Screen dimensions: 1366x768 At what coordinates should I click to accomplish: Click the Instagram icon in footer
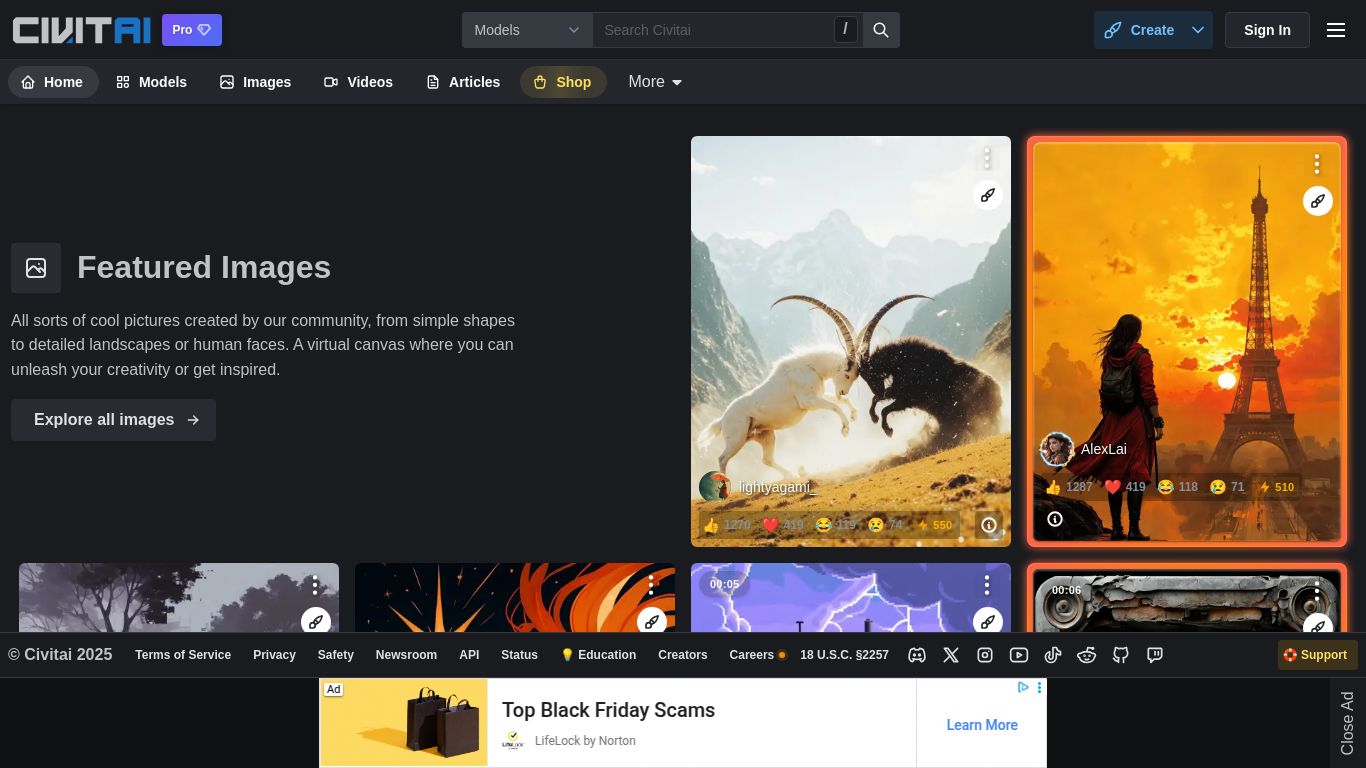click(985, 655)
